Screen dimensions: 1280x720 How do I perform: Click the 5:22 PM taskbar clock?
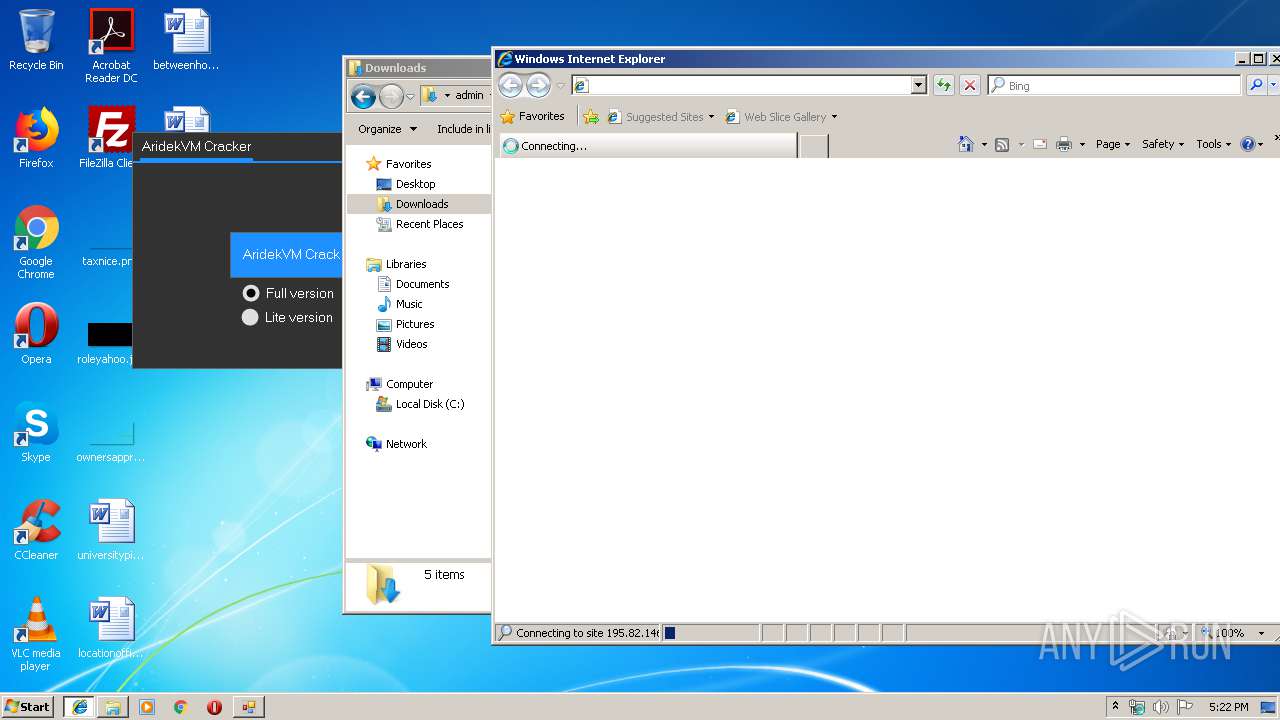coord(1228,707)
